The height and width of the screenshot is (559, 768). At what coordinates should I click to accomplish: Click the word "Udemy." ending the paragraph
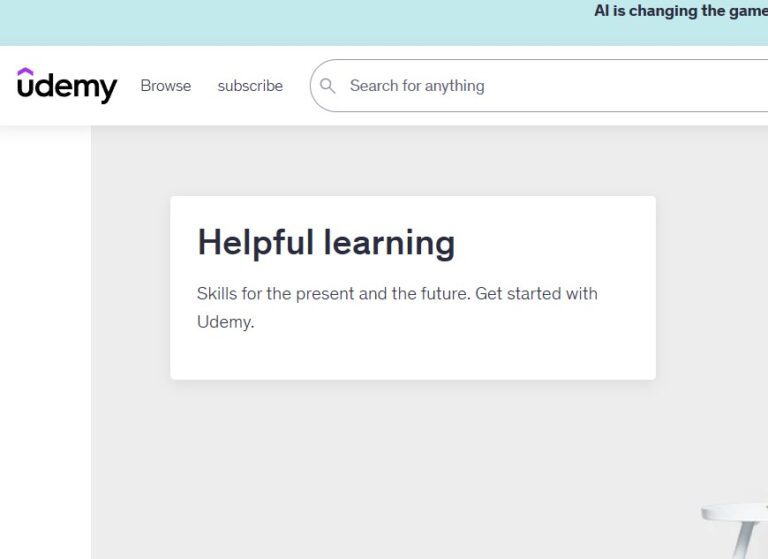pyautogui.click(x=225, y=322)
